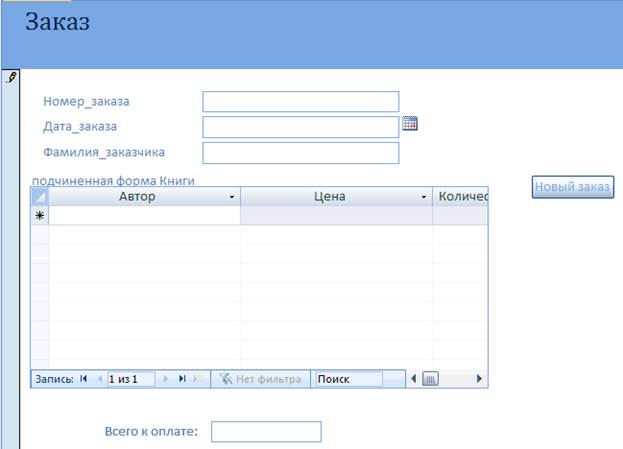623x449 pixels.
Task: Click the Фамилия_заказчика label
Action: coord(104,152)
